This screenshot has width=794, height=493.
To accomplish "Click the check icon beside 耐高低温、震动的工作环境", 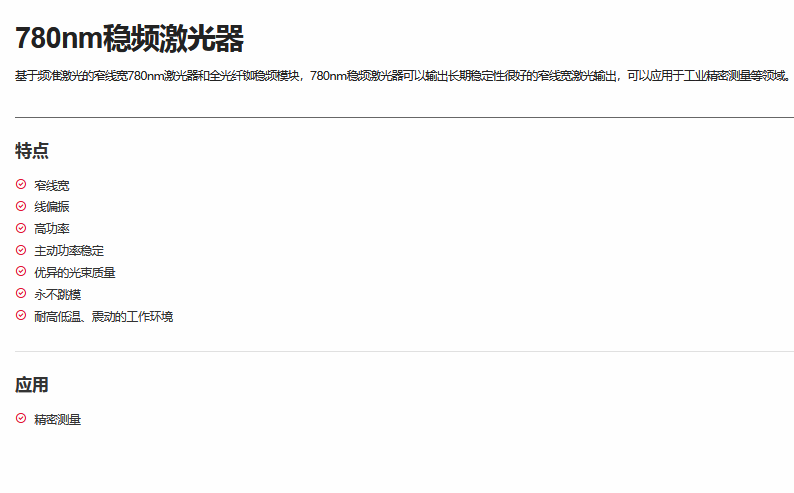I will (x=21, y=316).
